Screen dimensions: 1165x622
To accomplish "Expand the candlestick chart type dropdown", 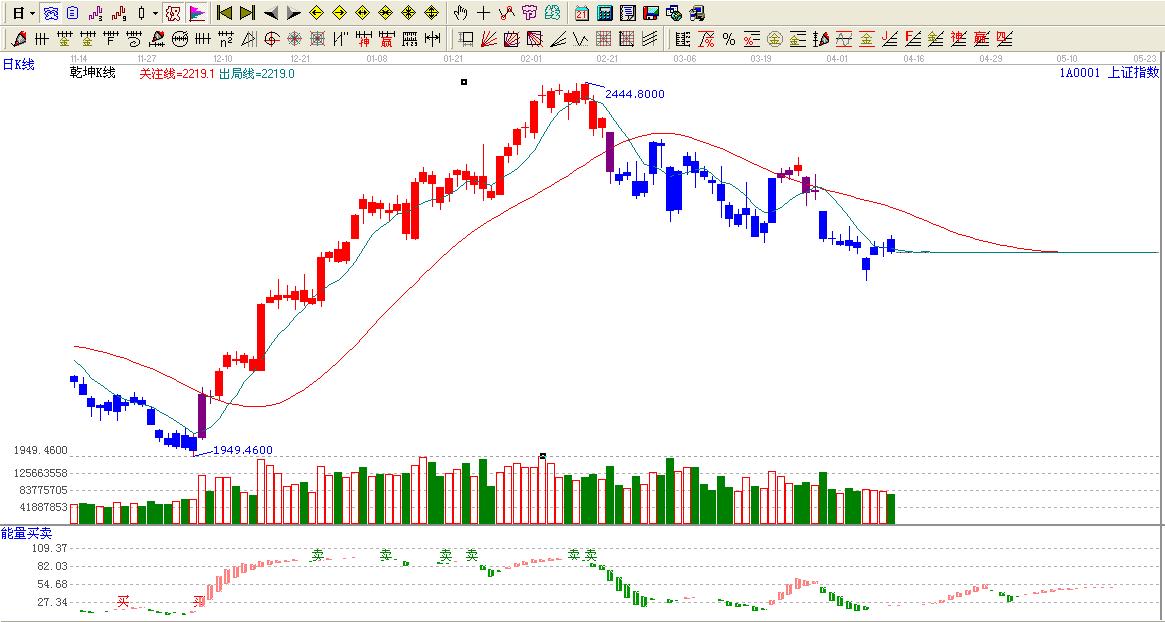I will coord(154,14).
